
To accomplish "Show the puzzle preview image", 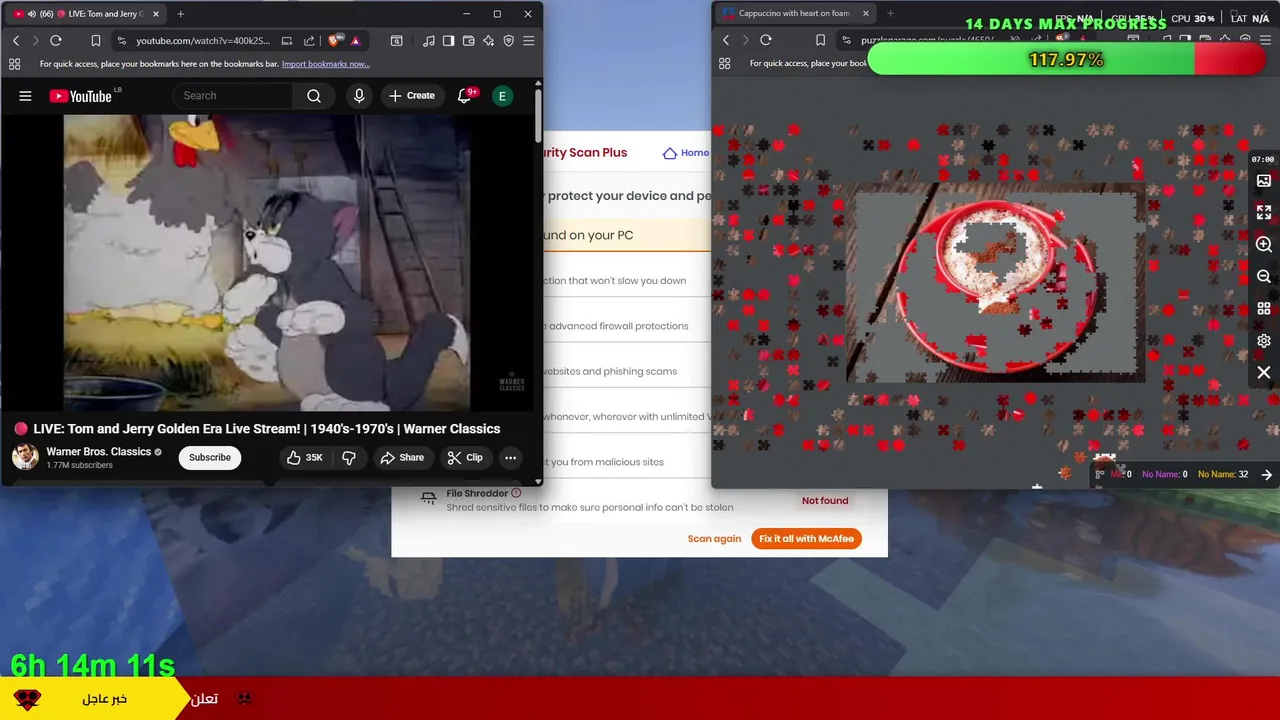I will 1264,181.
